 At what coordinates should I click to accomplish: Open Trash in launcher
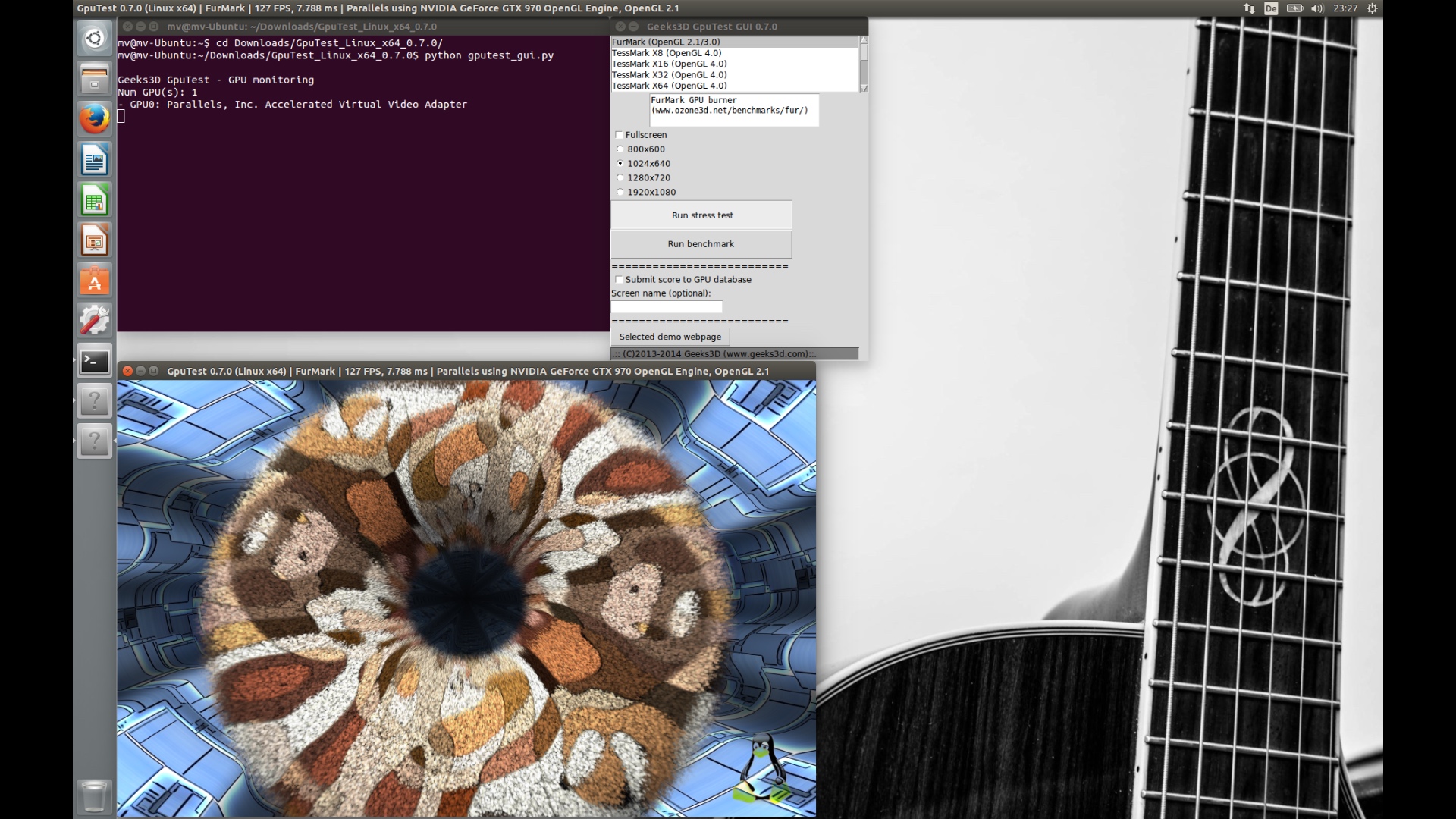point(94,796)
